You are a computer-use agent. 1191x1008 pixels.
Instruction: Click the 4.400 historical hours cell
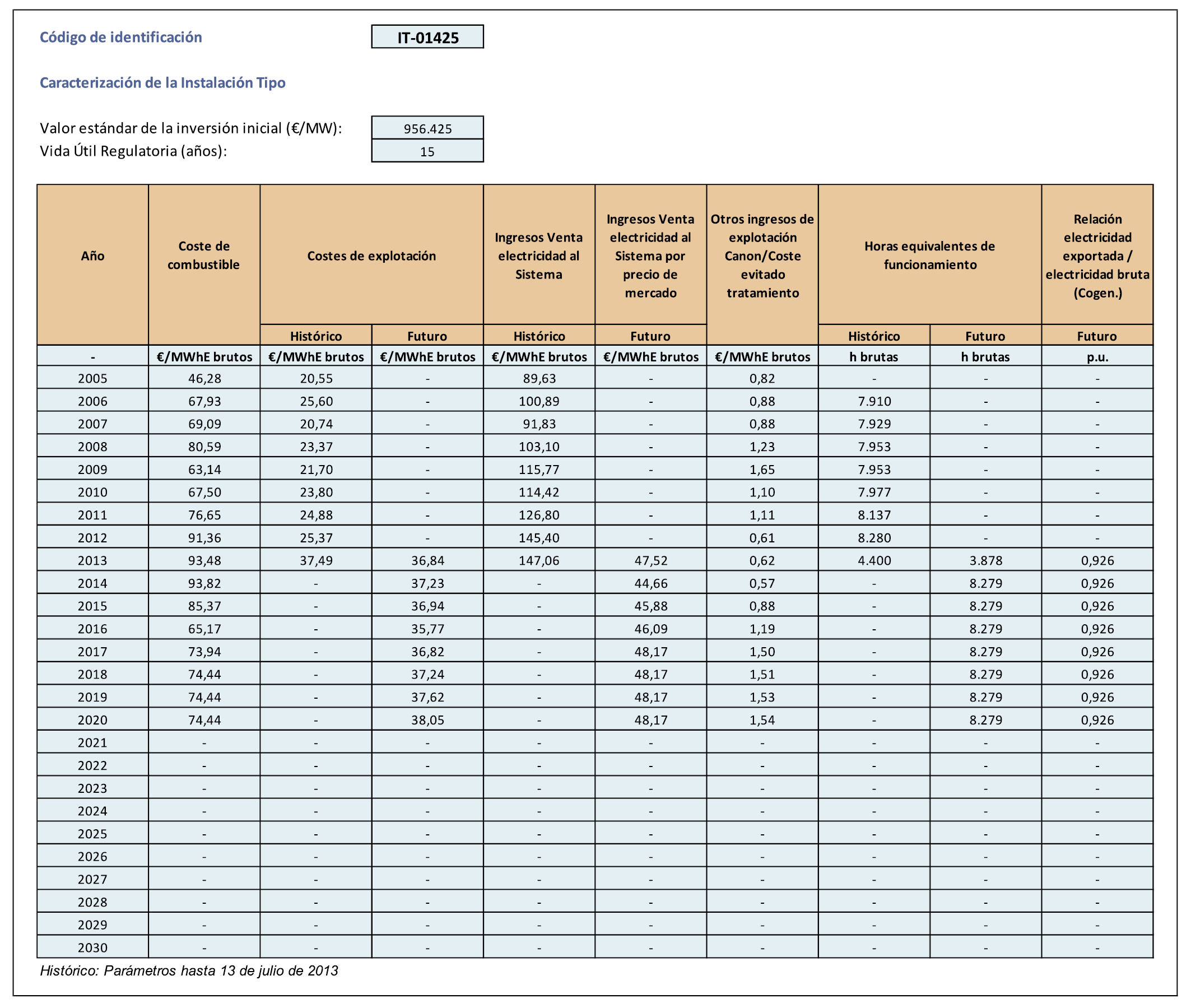point(874,560)
